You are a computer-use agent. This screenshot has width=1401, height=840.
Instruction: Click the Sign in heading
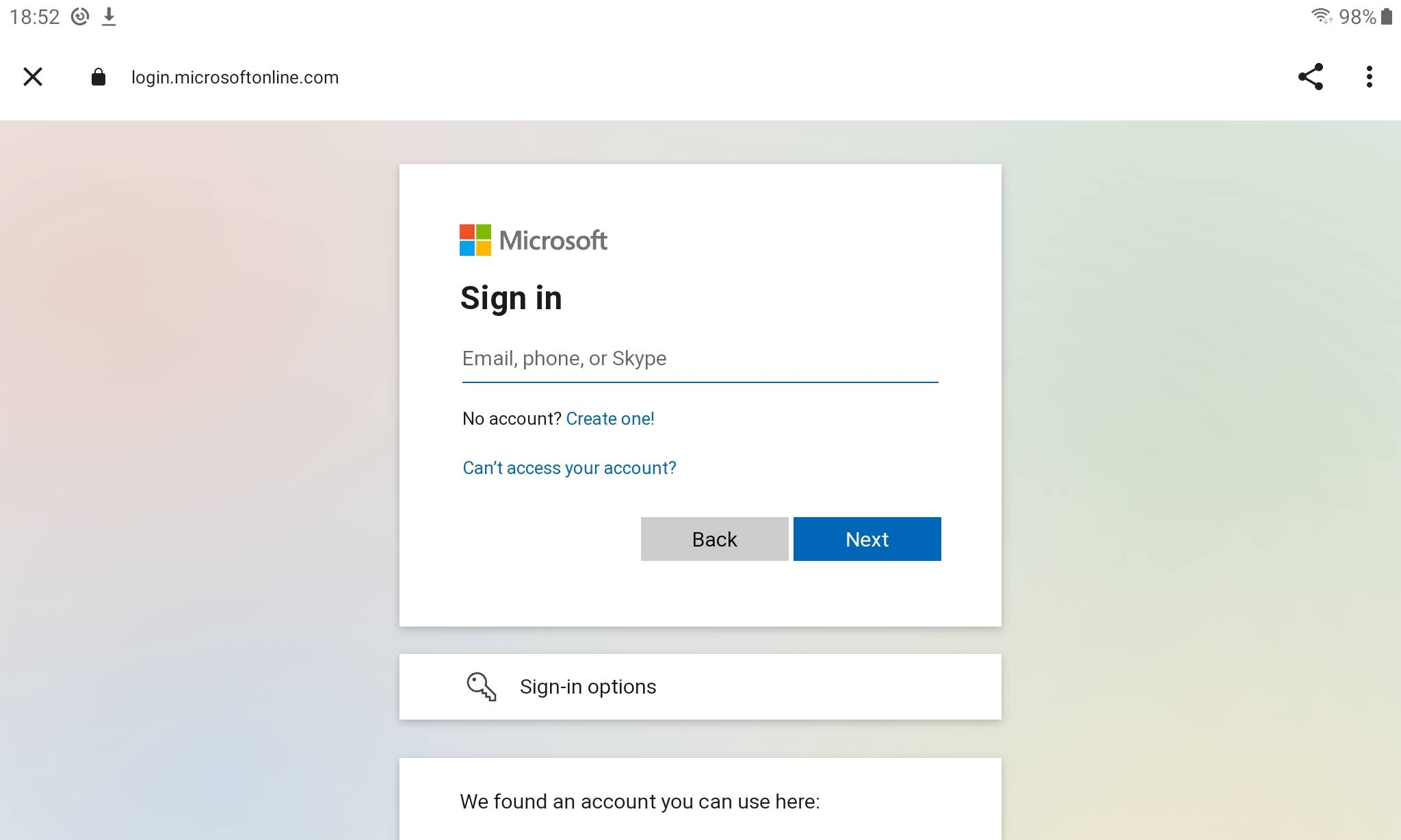(512, 297)
